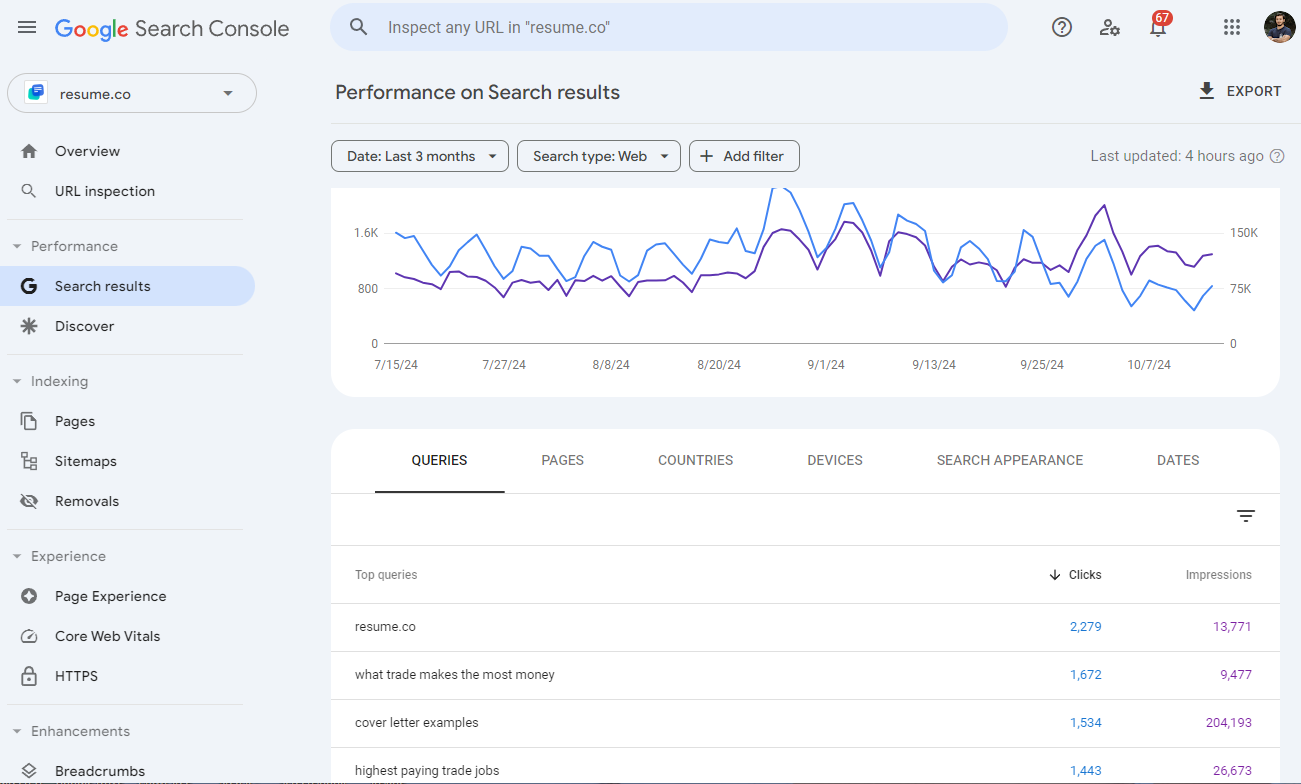Open the Removals section
Viewport: 1301px width, 784px height.
[x=85, y=500]
